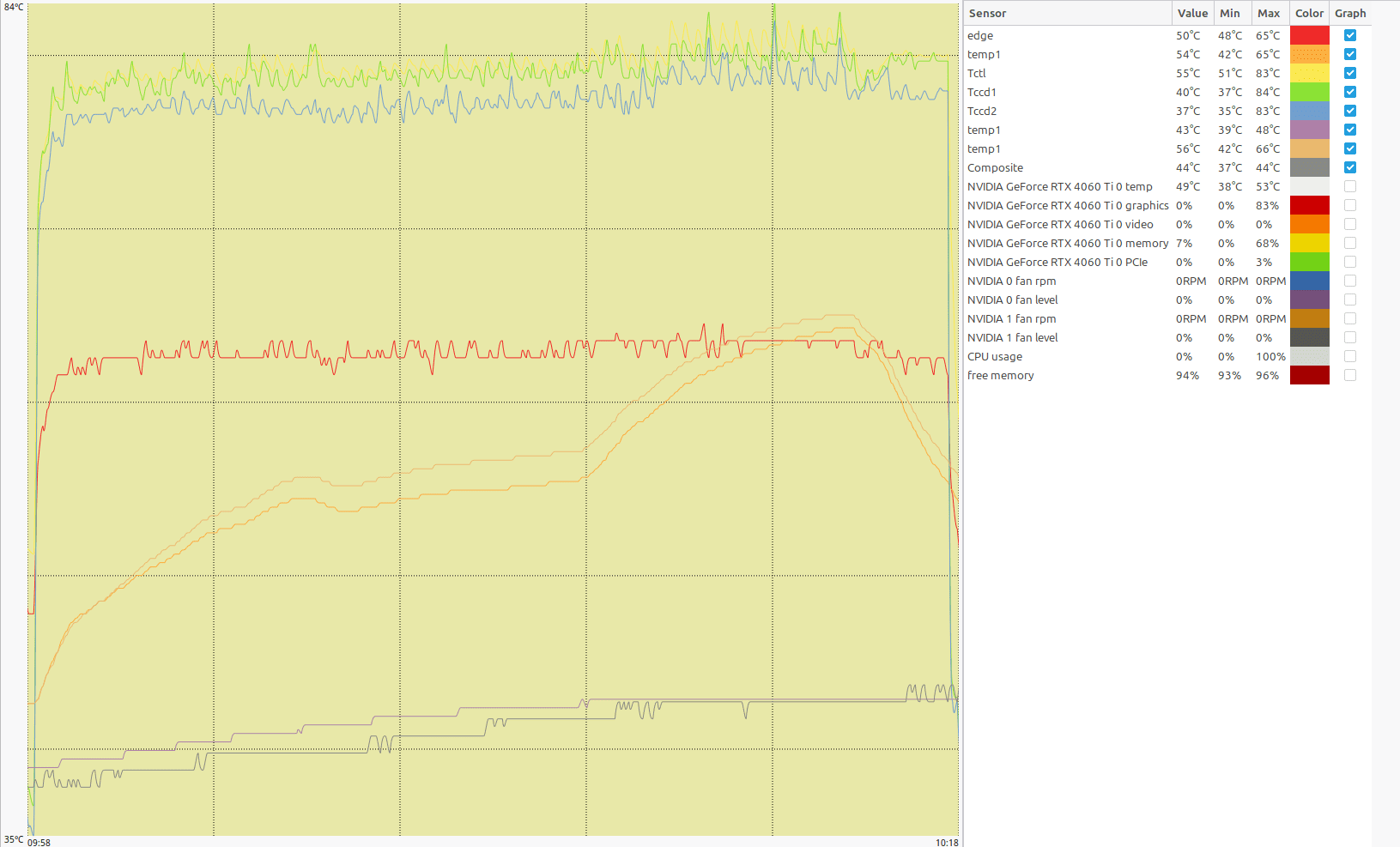The width and height of the screenshot is (1400, 847).
Task: Click the Tccd1 sensor name
Action: [982, 92]
